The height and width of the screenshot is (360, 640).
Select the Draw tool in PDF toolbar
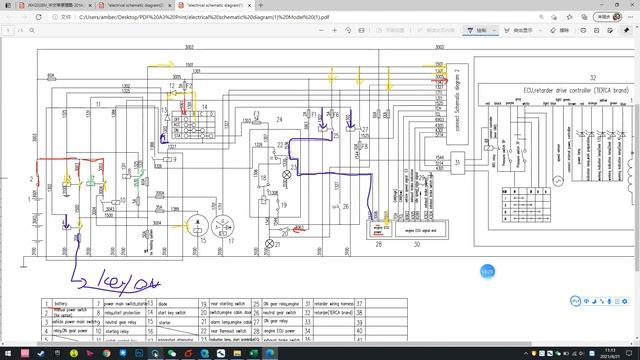pos(477,30)
